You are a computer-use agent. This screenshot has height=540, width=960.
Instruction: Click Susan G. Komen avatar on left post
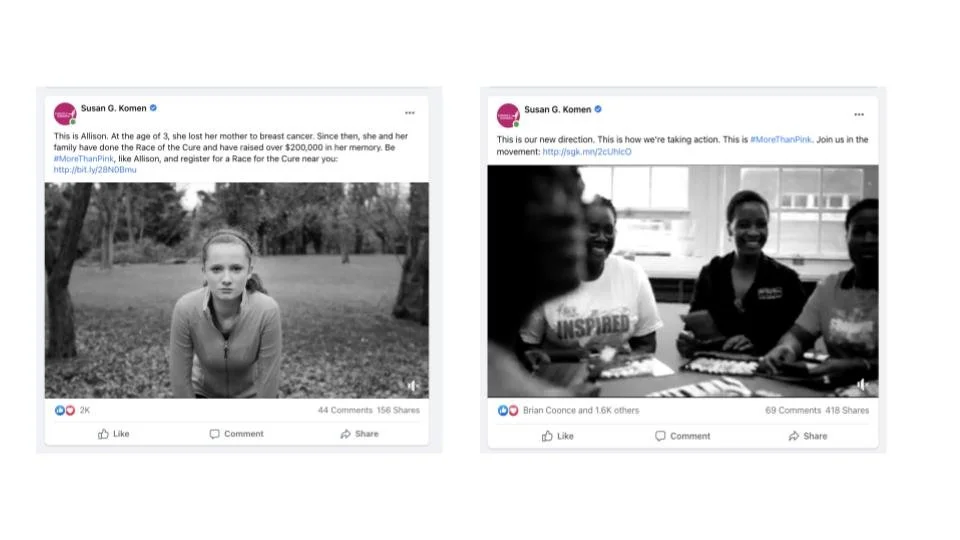click(x=65, y=114)
